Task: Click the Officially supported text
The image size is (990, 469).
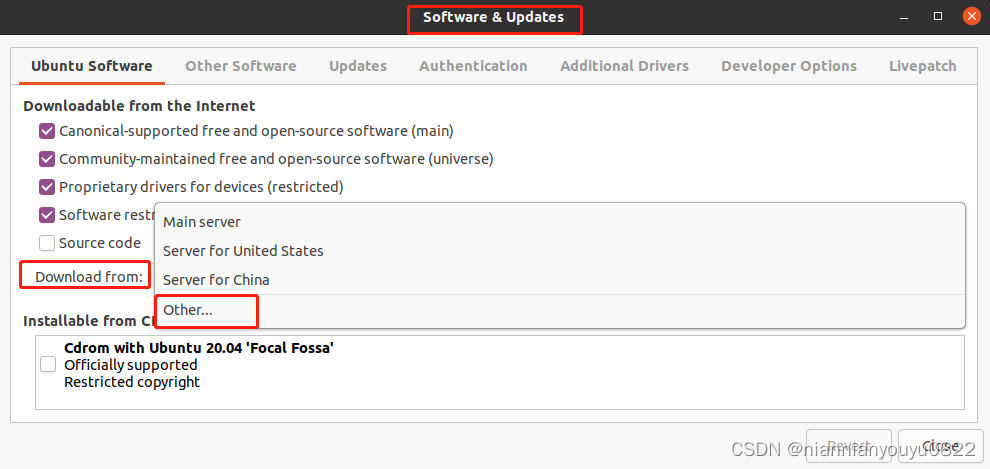Action: [x=131, y=365]
